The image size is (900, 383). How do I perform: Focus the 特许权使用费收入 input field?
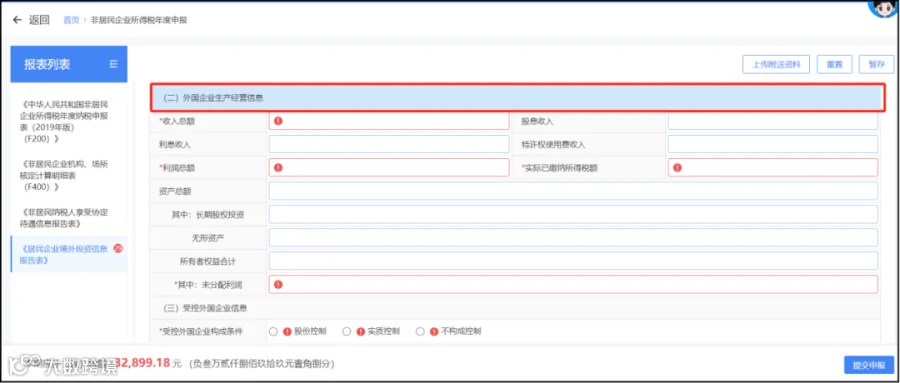click(773, 144)
